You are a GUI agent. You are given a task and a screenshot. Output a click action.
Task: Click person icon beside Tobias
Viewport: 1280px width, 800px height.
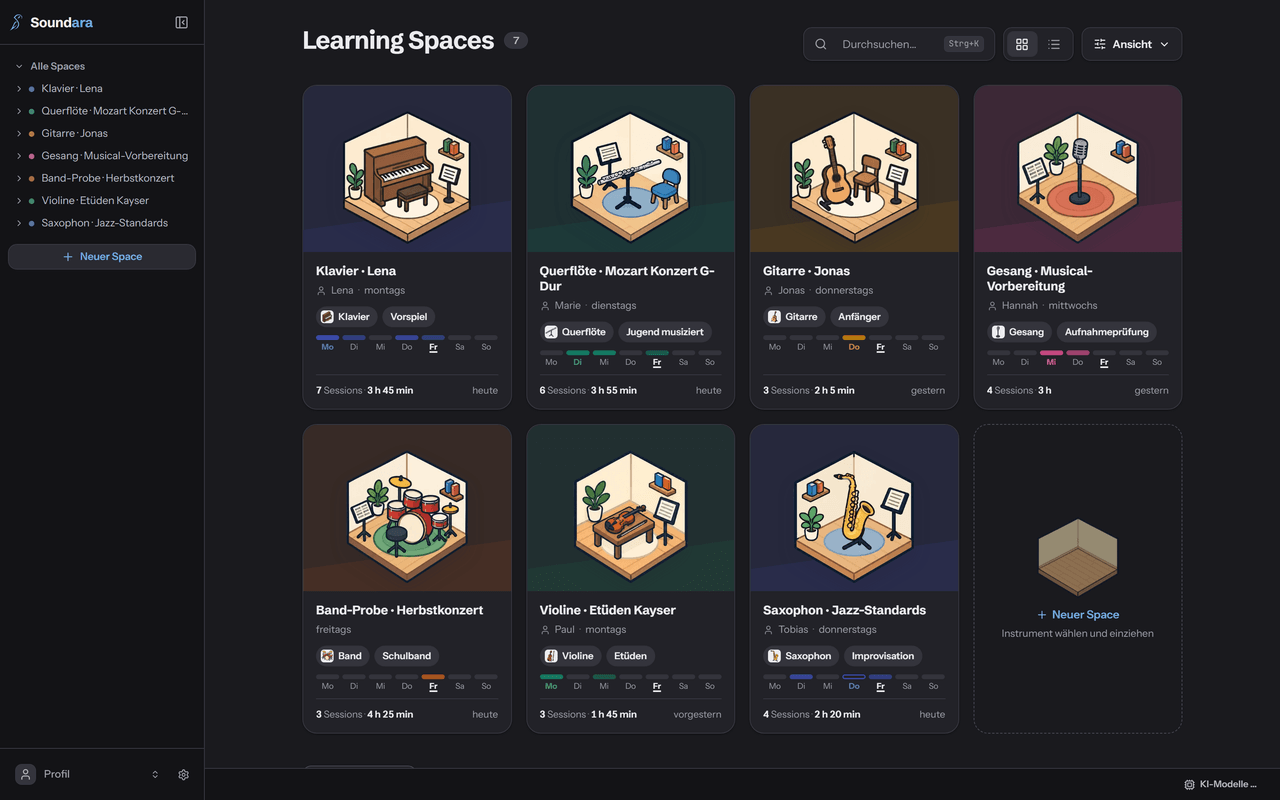[x=768, y=630]
